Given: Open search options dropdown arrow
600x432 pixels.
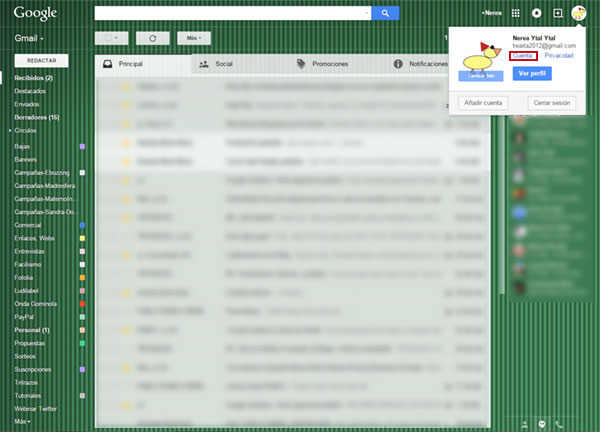Looking at the screenshot, I should tap(367, 13).
